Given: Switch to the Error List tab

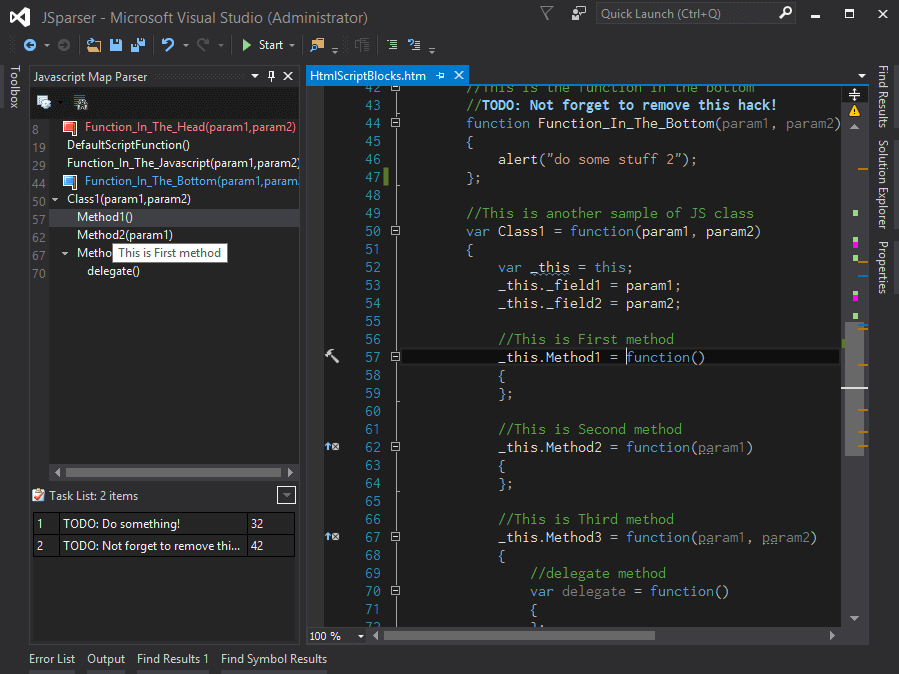Looking at the screenshot, I should coord(52,659).
